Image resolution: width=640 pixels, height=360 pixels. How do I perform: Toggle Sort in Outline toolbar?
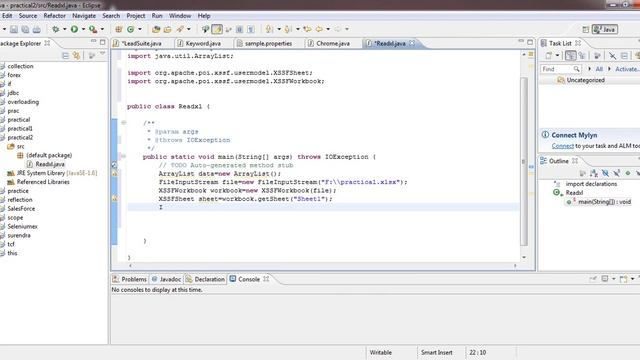pos(594,173)
